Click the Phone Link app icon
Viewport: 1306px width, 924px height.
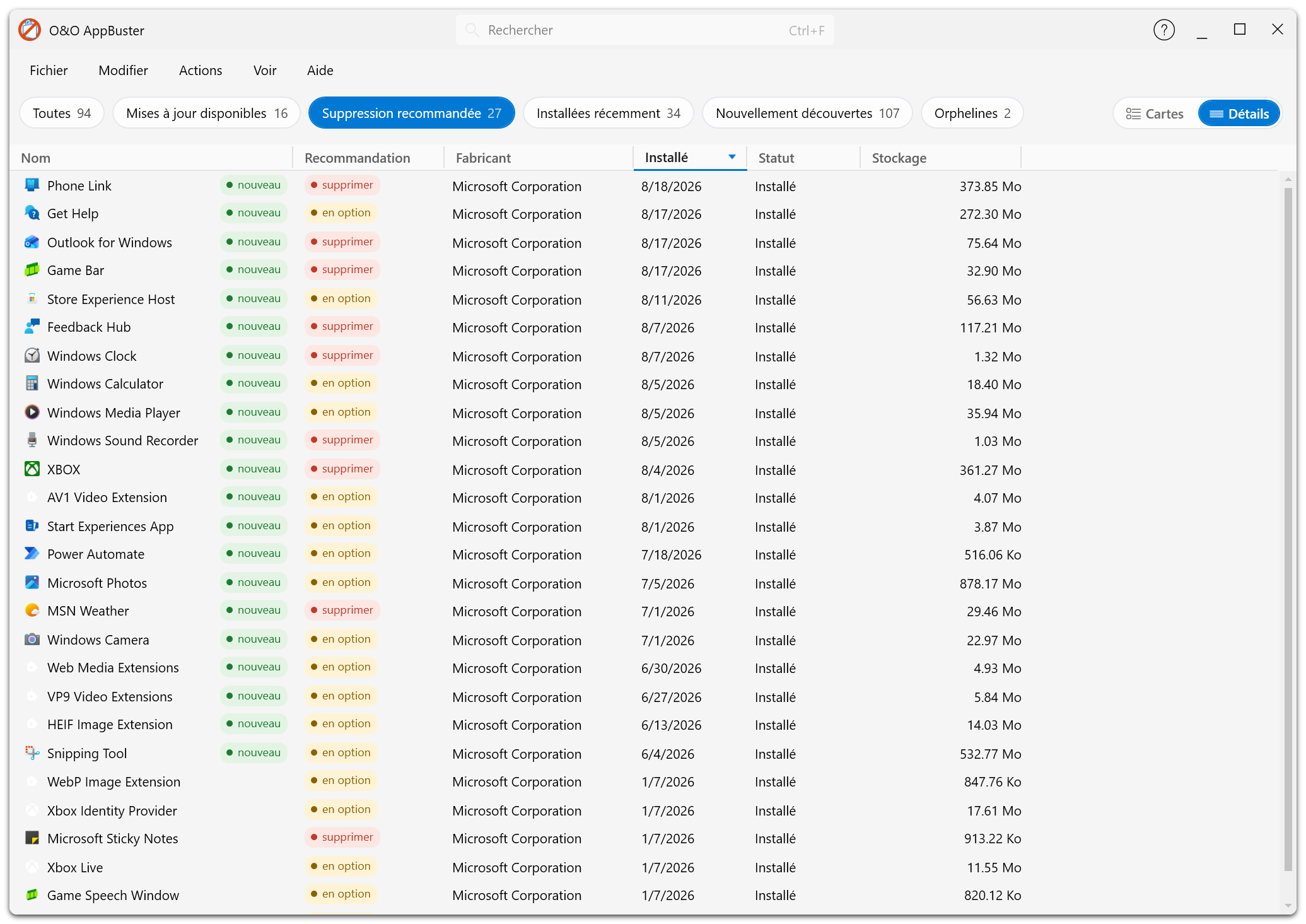[32, 185]
